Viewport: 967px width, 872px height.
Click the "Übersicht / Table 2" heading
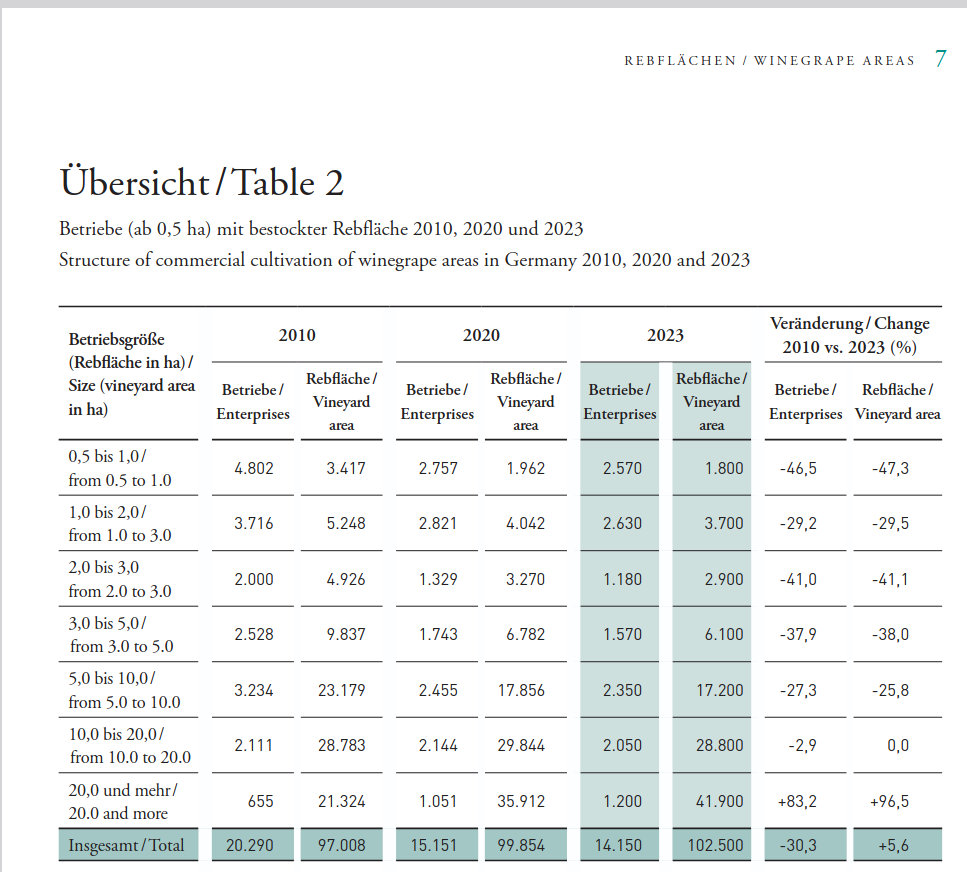point(201,183)
